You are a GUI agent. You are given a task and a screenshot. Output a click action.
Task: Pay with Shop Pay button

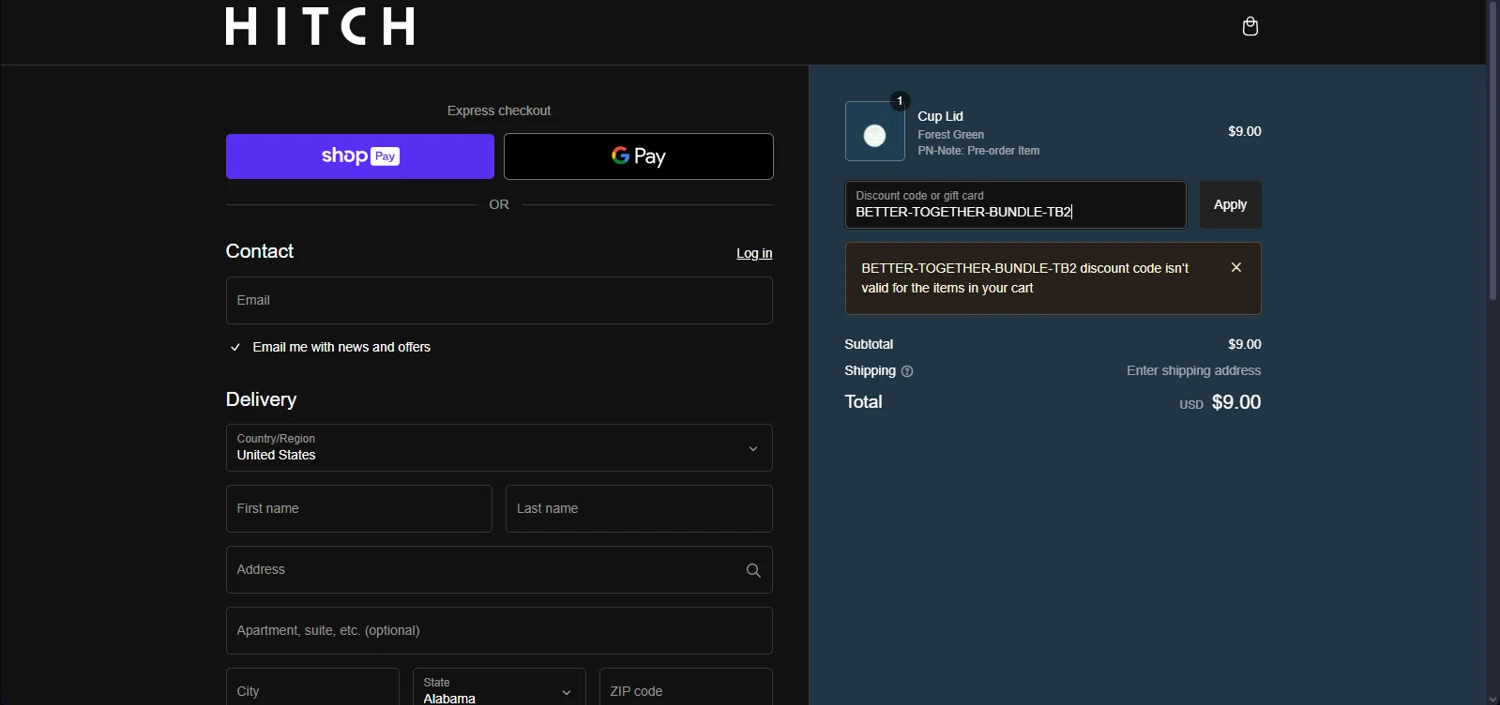tap(360, 156)
